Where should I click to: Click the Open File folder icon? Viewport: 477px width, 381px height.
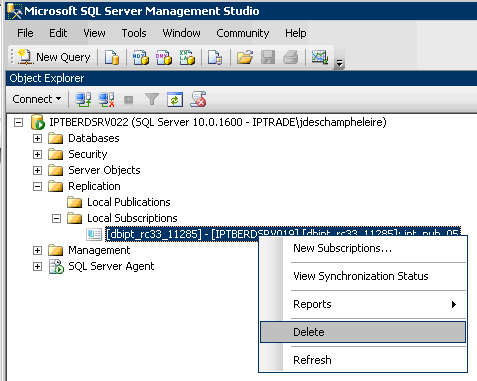pos(245,57)
